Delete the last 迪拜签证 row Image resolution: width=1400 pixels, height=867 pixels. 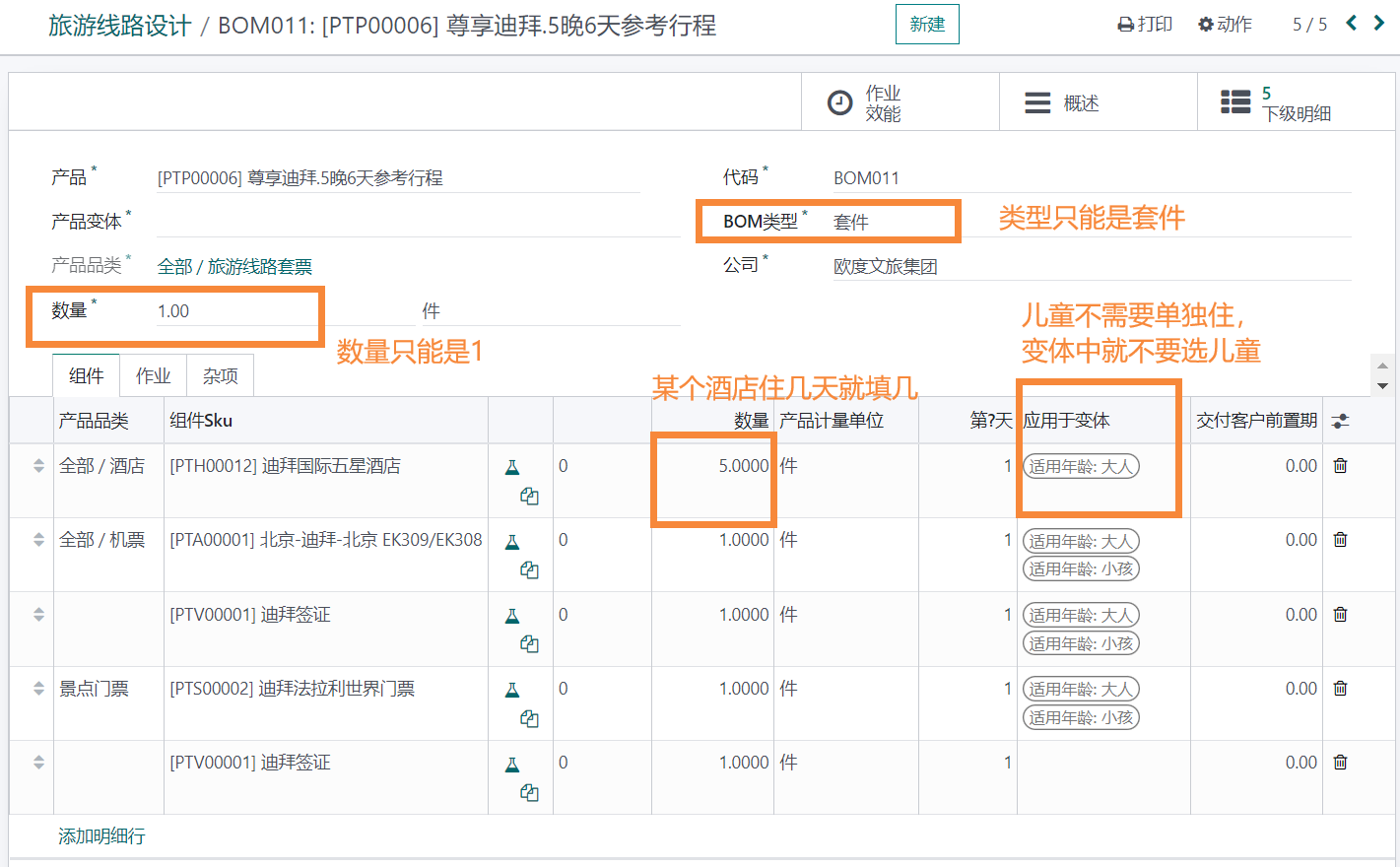click(x=1340, y=763)
